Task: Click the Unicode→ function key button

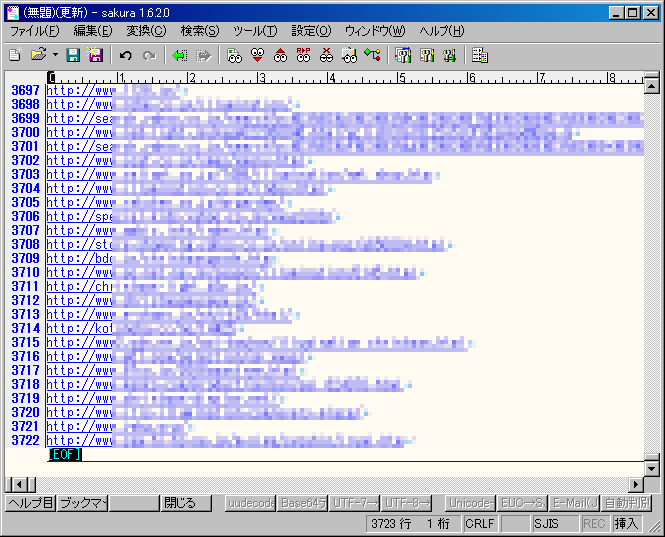Action: click(x=470, y=503)
